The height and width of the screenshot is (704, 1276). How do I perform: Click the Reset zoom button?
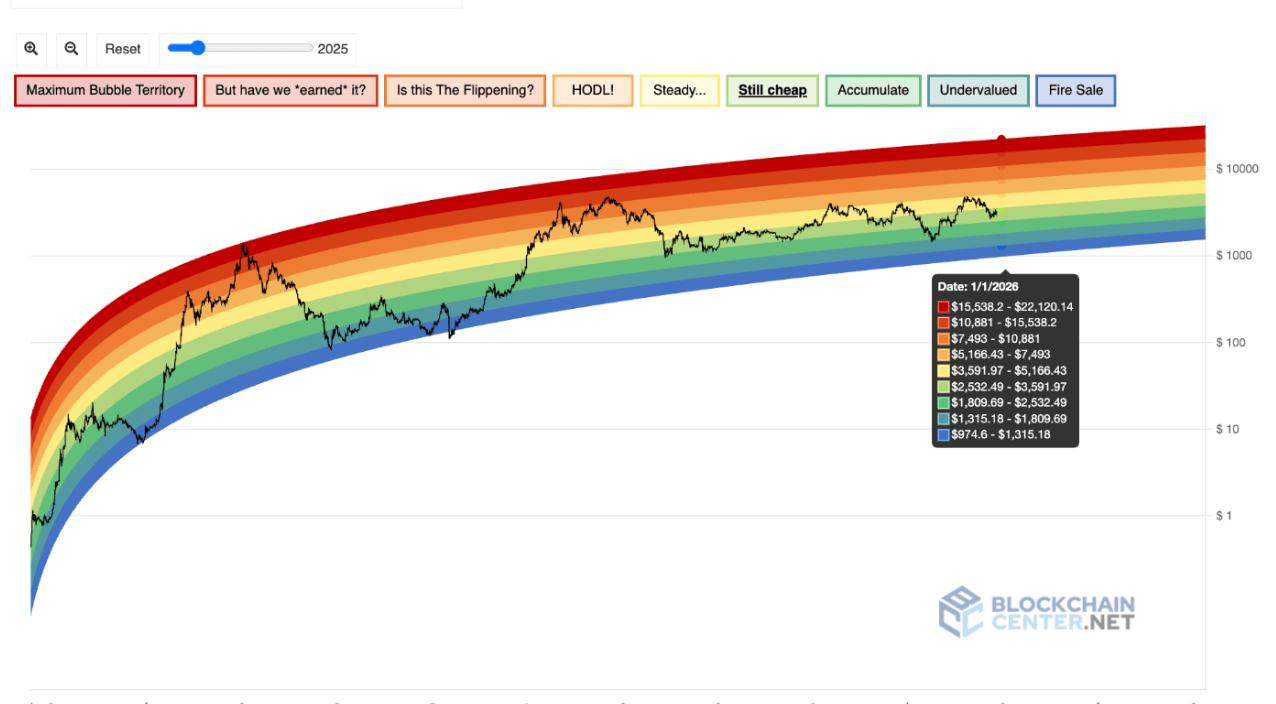click(123, 48)
